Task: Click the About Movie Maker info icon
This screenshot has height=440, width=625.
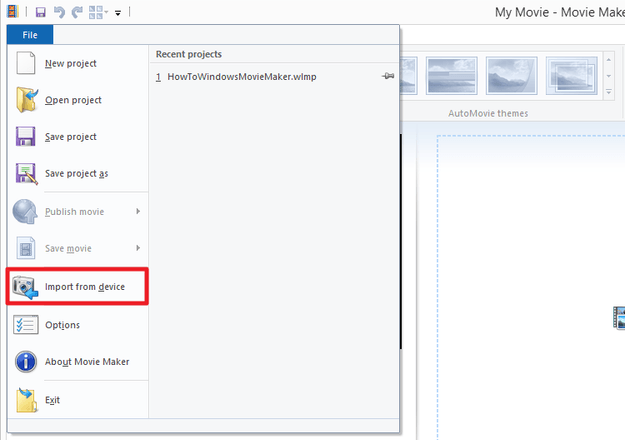Action: [26, 361]
